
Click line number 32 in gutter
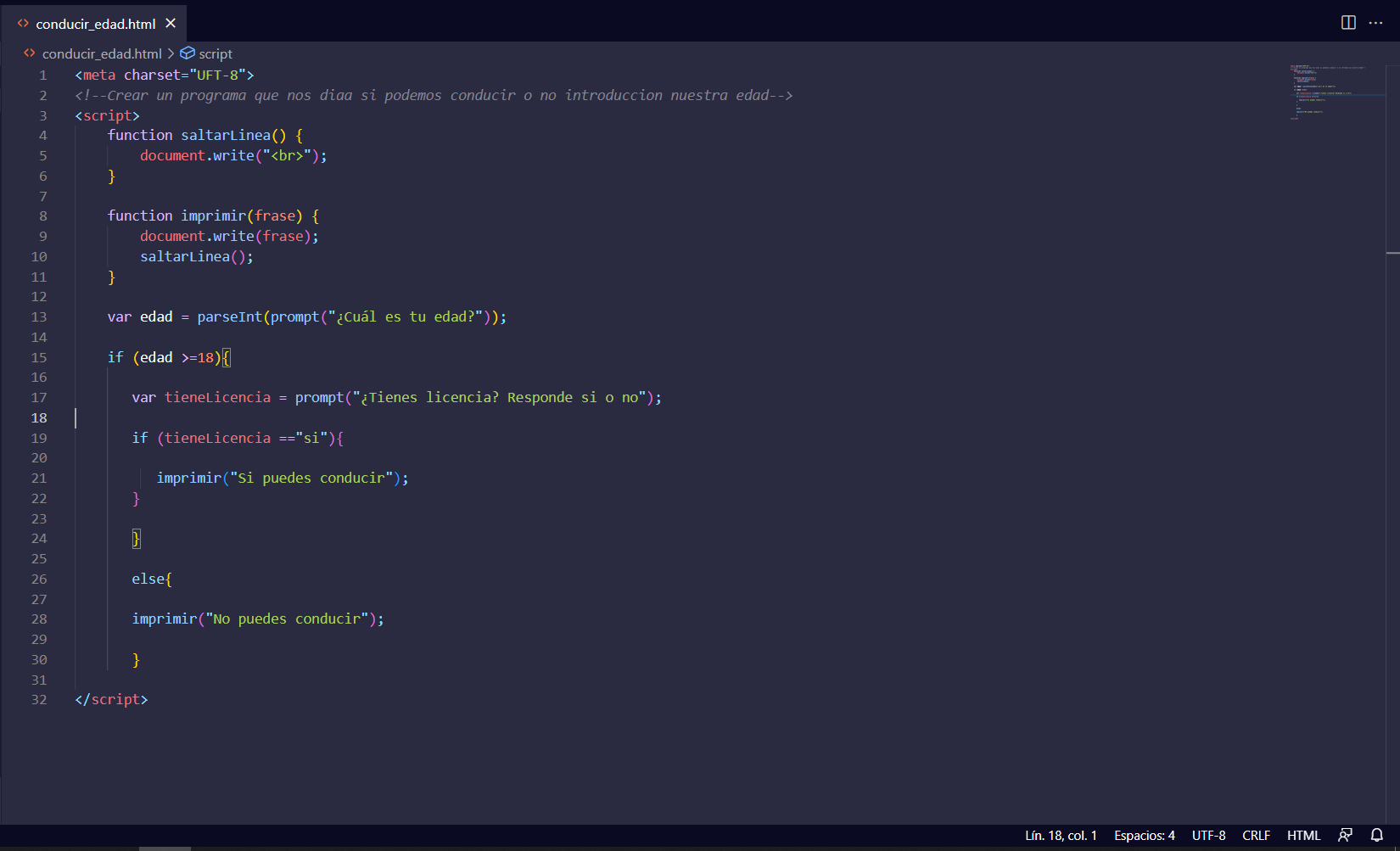pyautogui.click(x=39, y=699)
